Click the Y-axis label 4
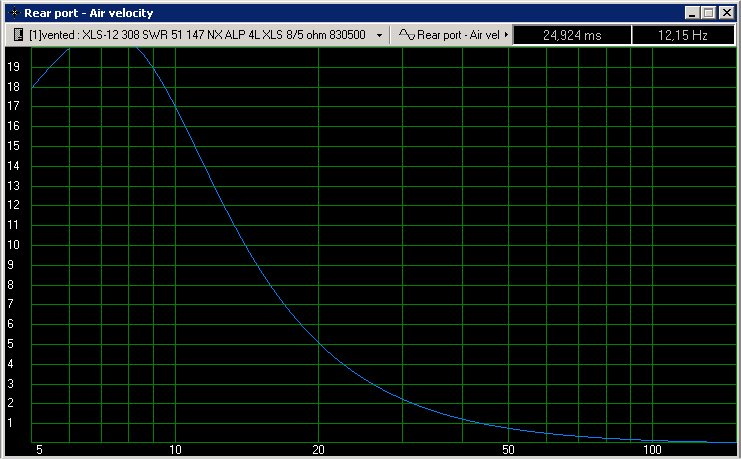 coord(10,364)
